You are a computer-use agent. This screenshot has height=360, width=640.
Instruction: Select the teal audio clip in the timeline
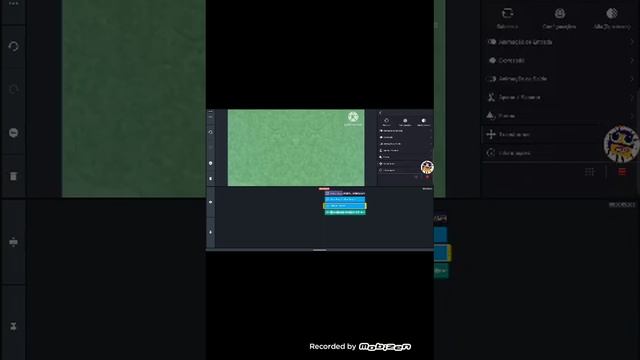click(x=345, y=212)
